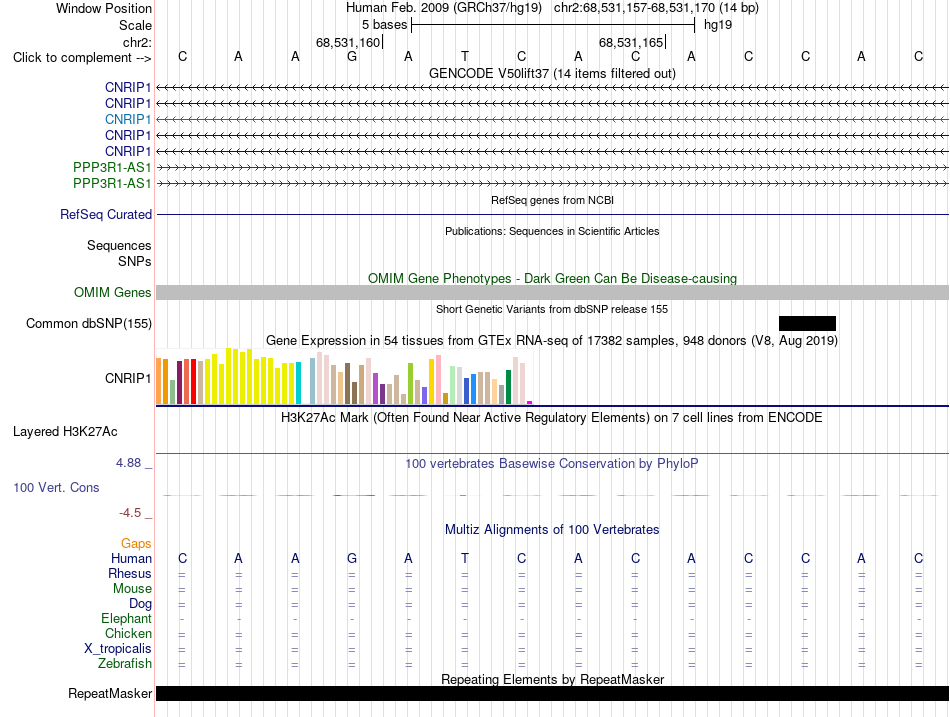The height and width of the screenshot is (717, 950).
Task: Click the RefSeq Curated gene line
Action: (552, 215)
